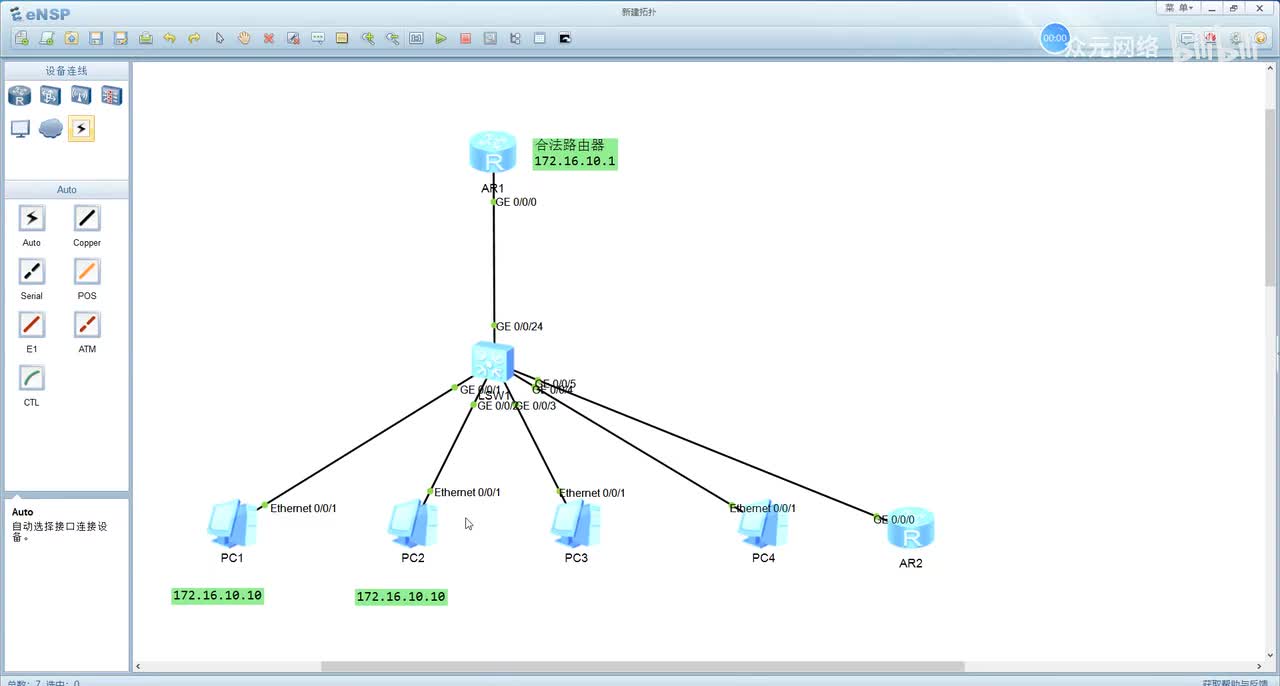Click the 00:00 recording timer badge
The image size is (1280, 686).
(x=1055, y=38)
